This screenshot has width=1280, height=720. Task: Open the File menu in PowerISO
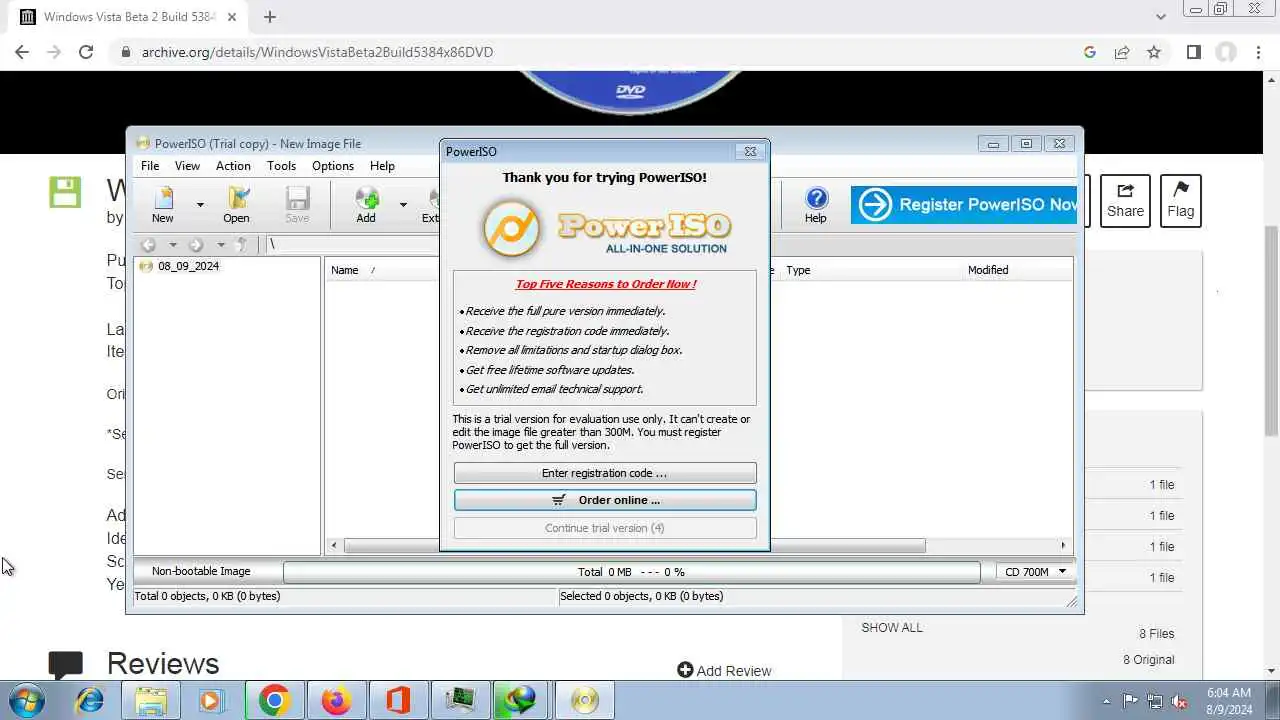(x=150, y=166)
